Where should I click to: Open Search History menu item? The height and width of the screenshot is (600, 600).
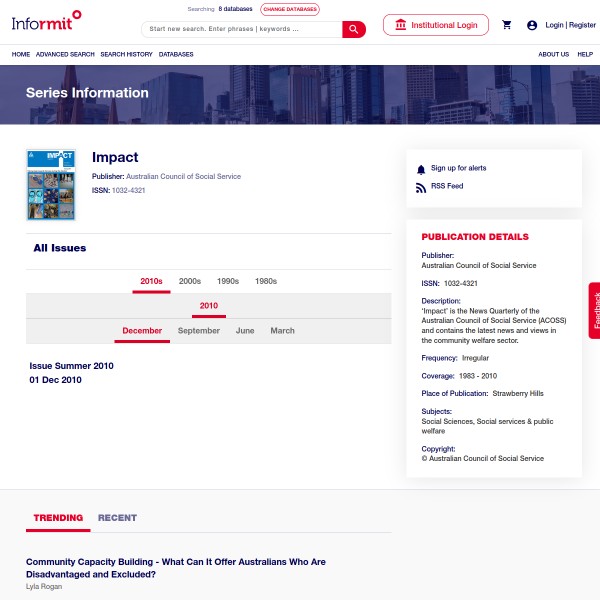[x=126, y=54]
